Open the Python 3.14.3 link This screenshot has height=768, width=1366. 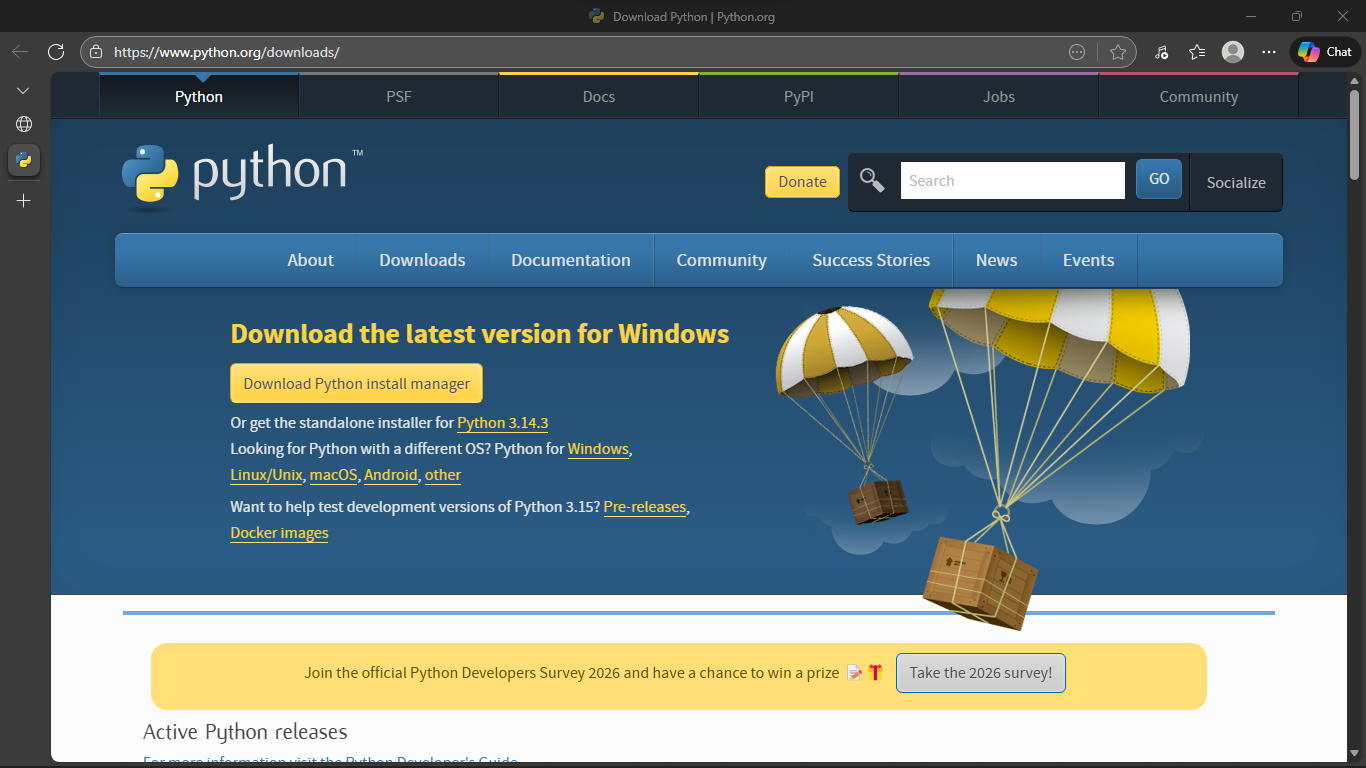(x=503, y=423)
